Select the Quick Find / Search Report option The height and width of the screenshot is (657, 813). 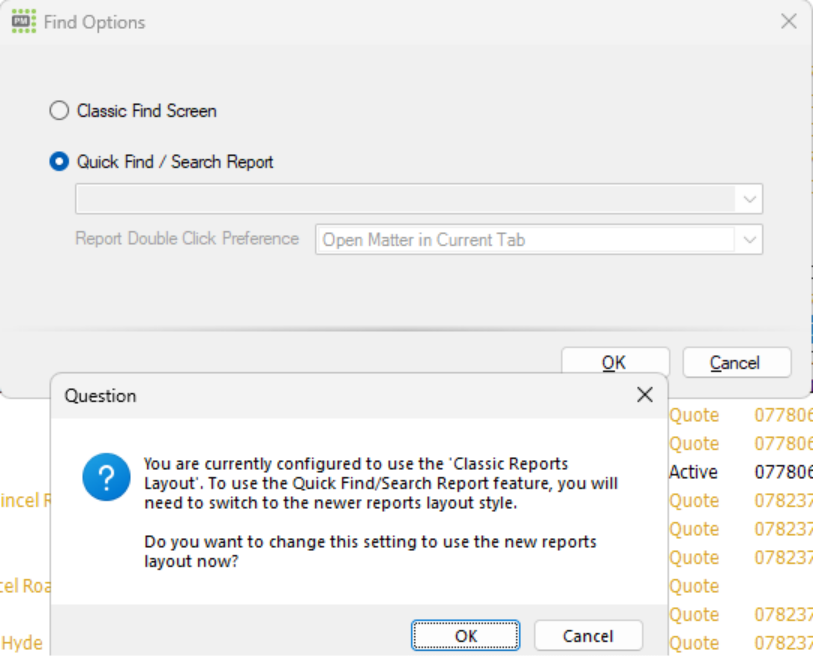click(x=59, y=161)
